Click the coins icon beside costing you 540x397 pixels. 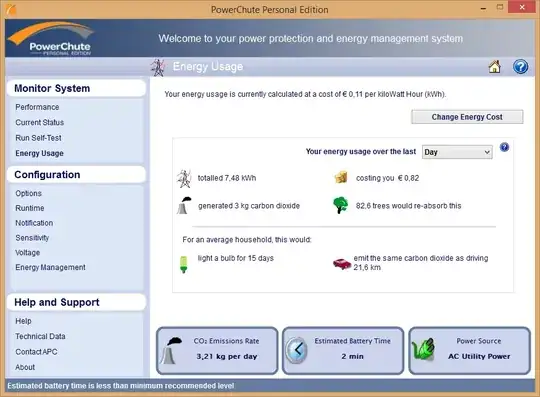341,177
